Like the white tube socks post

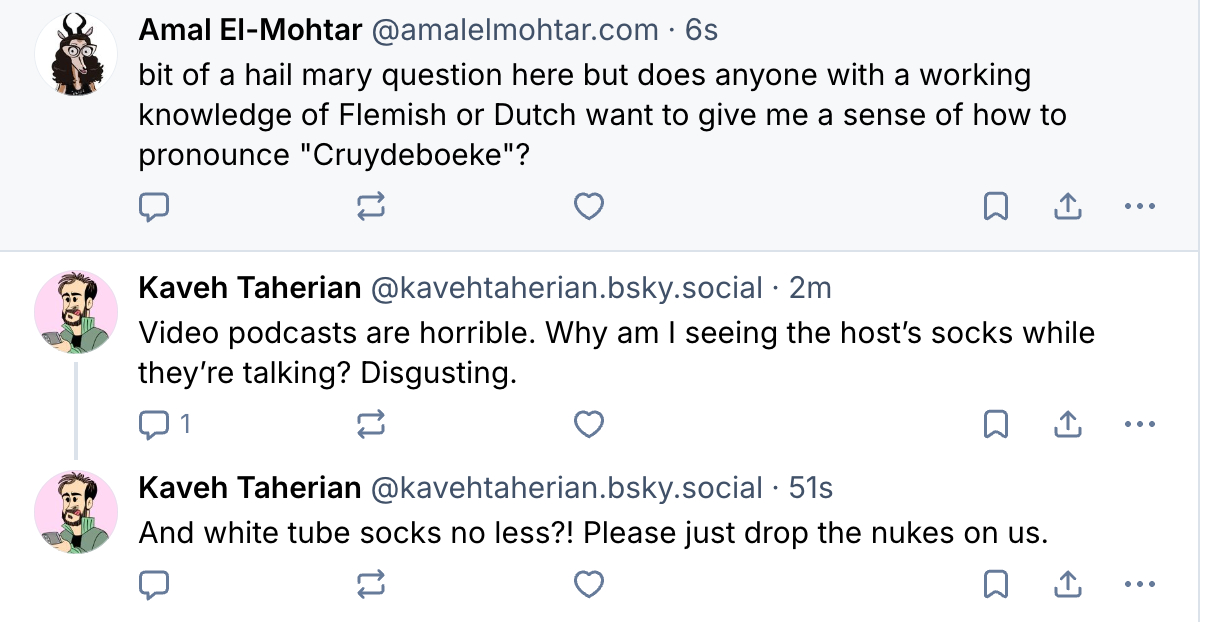tap(589, 583)
